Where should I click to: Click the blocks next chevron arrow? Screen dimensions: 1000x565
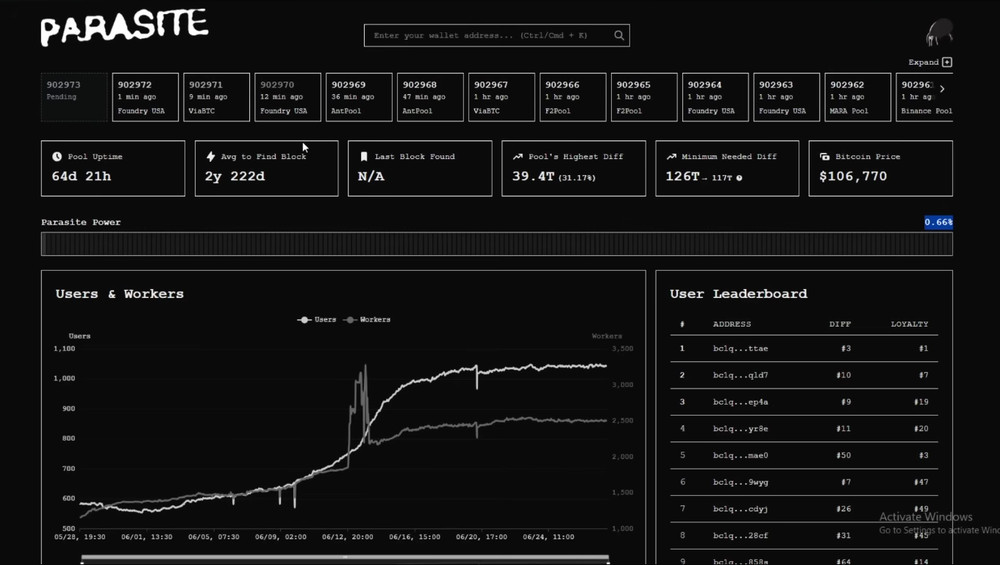point(942,89)
